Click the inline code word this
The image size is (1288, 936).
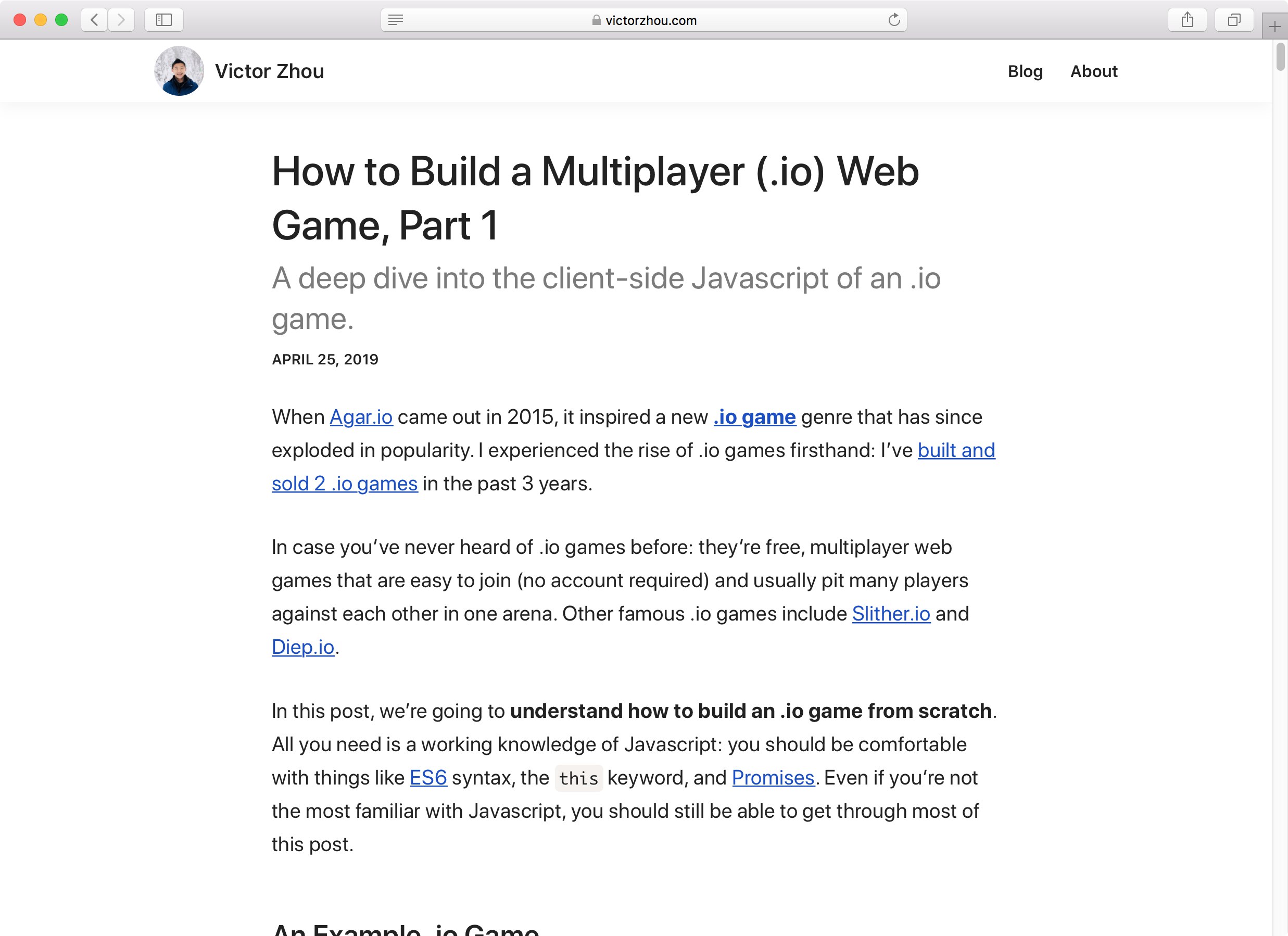point(578,778)
